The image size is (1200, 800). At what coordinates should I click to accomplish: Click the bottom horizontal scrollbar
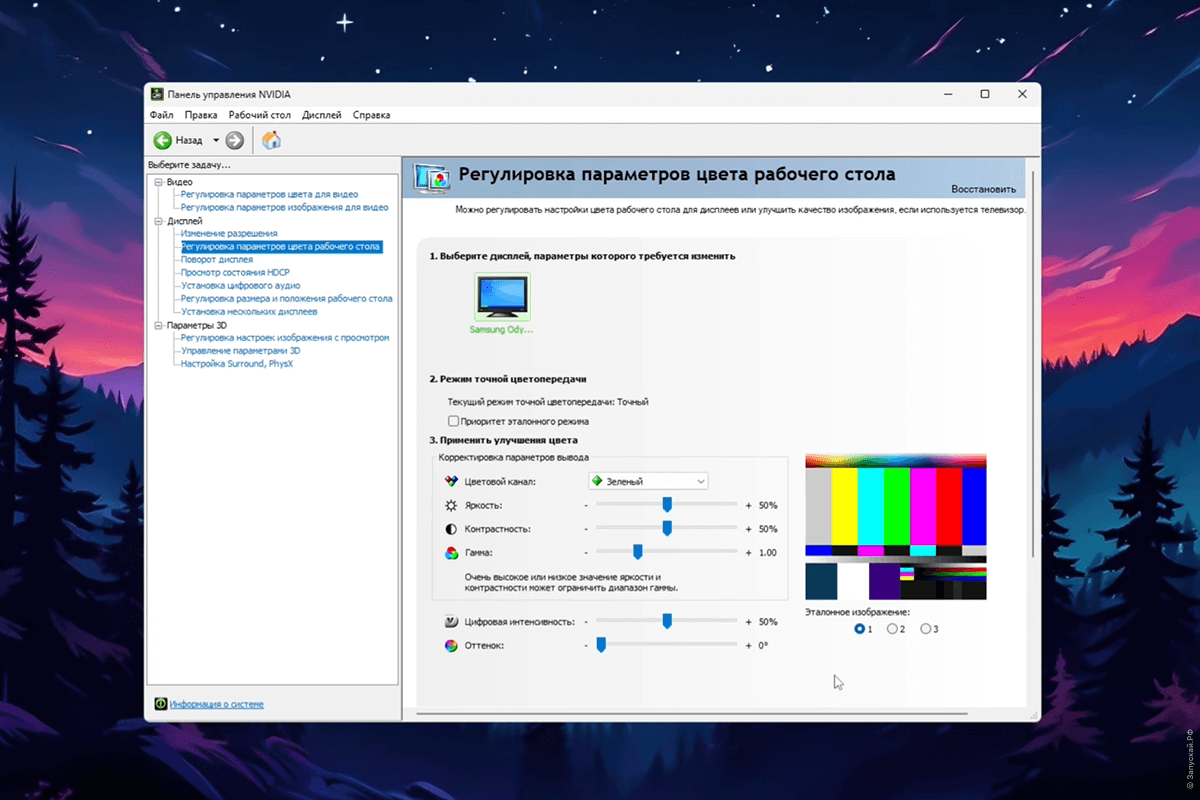tap(692, 714)
